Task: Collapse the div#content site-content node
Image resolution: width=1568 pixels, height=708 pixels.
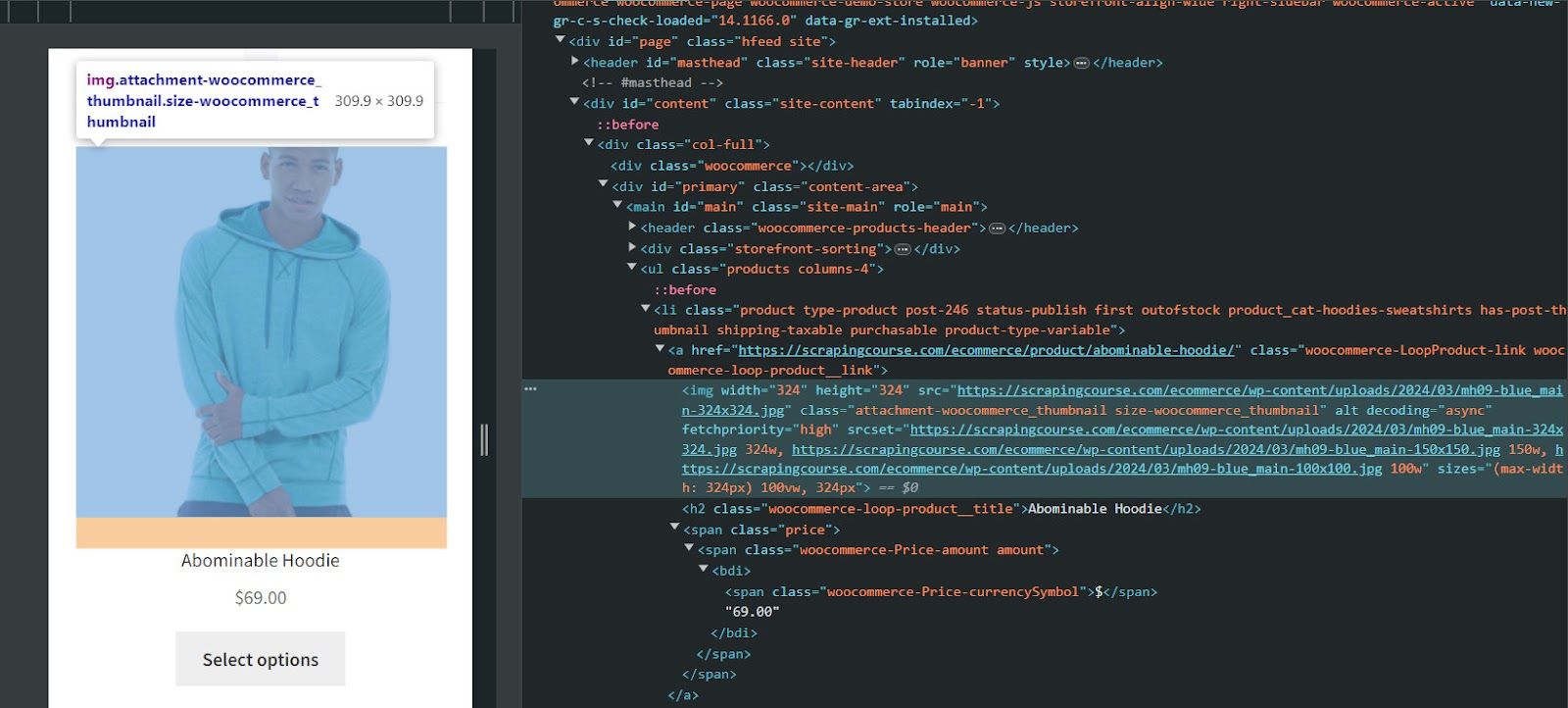Action: (x=574, y=102)
